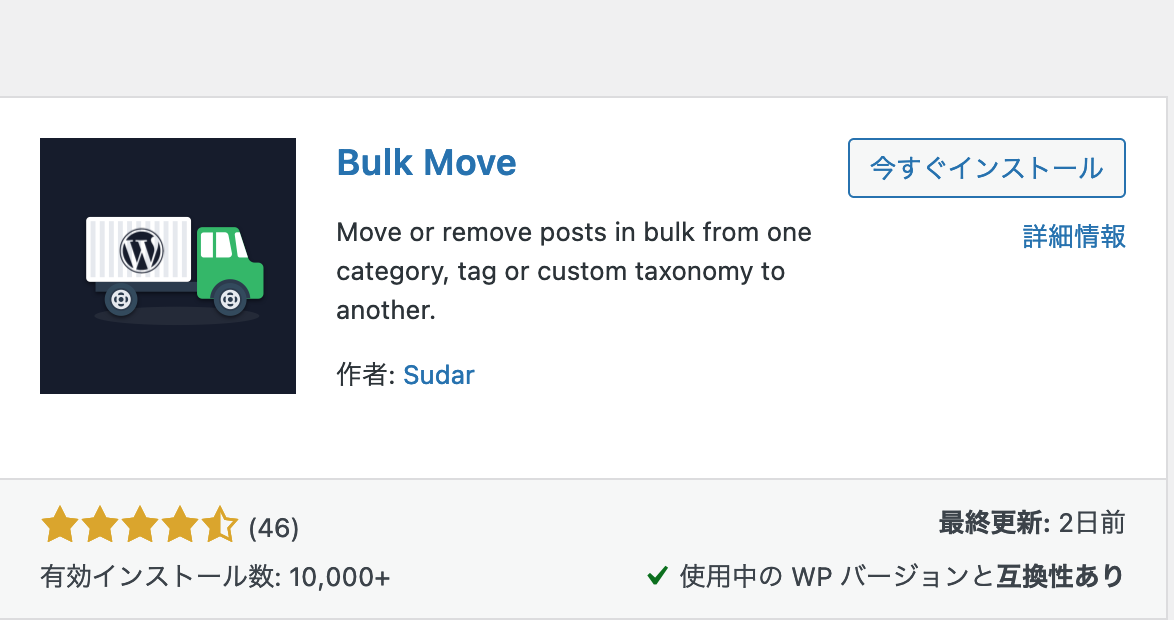Click the green checkmark compatibility icon

tap(657, 577)
